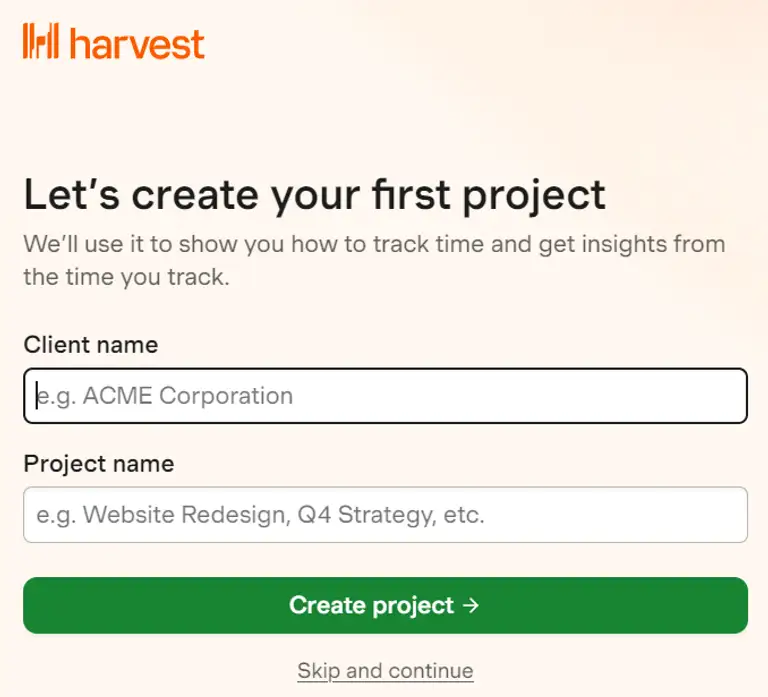Click the subtitle text "the time you track."
Image resolution: width=768 pixels, height=697 pixels.
pyautogui.click(x=126, y=277)
